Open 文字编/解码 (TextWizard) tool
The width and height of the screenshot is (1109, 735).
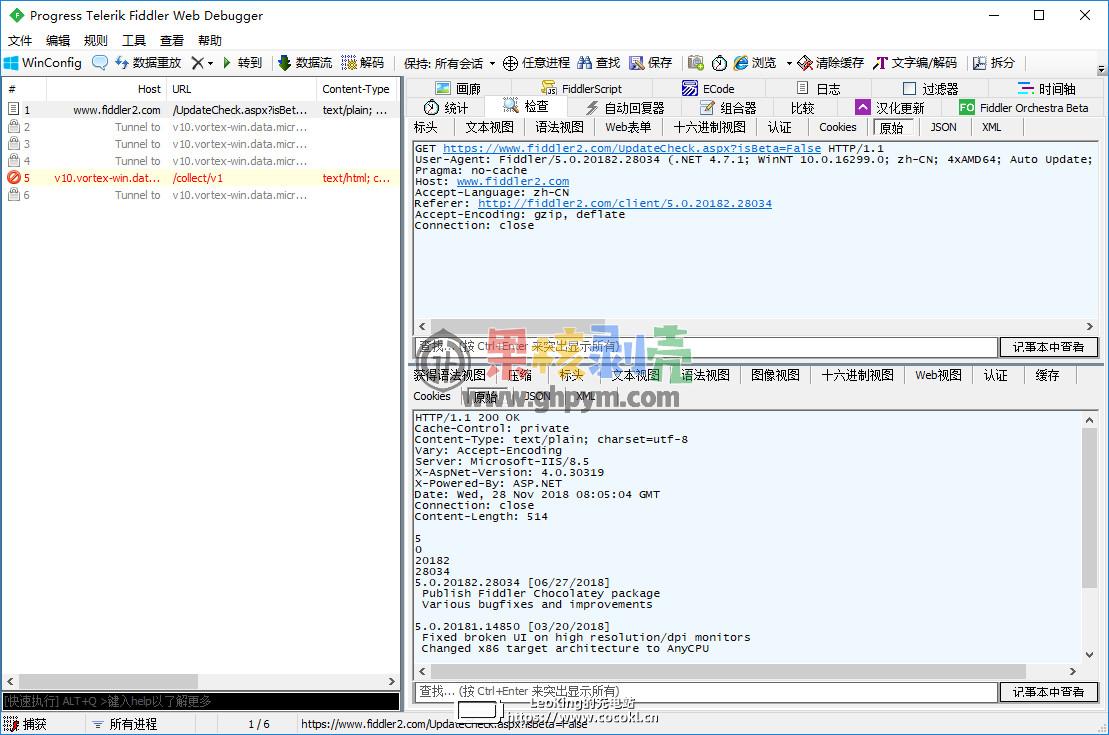point(915,63)
